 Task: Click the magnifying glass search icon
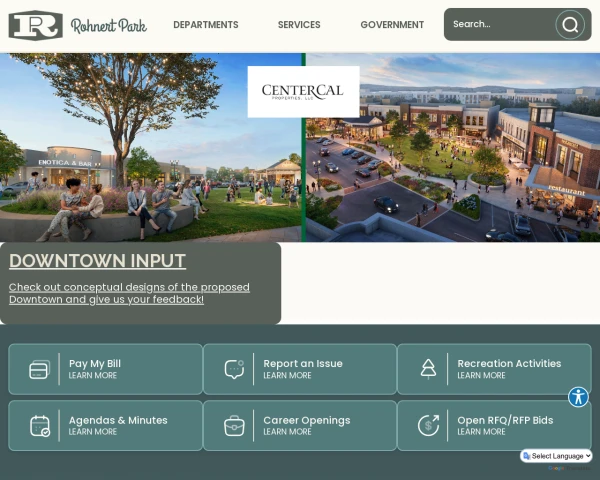point(570,25)
